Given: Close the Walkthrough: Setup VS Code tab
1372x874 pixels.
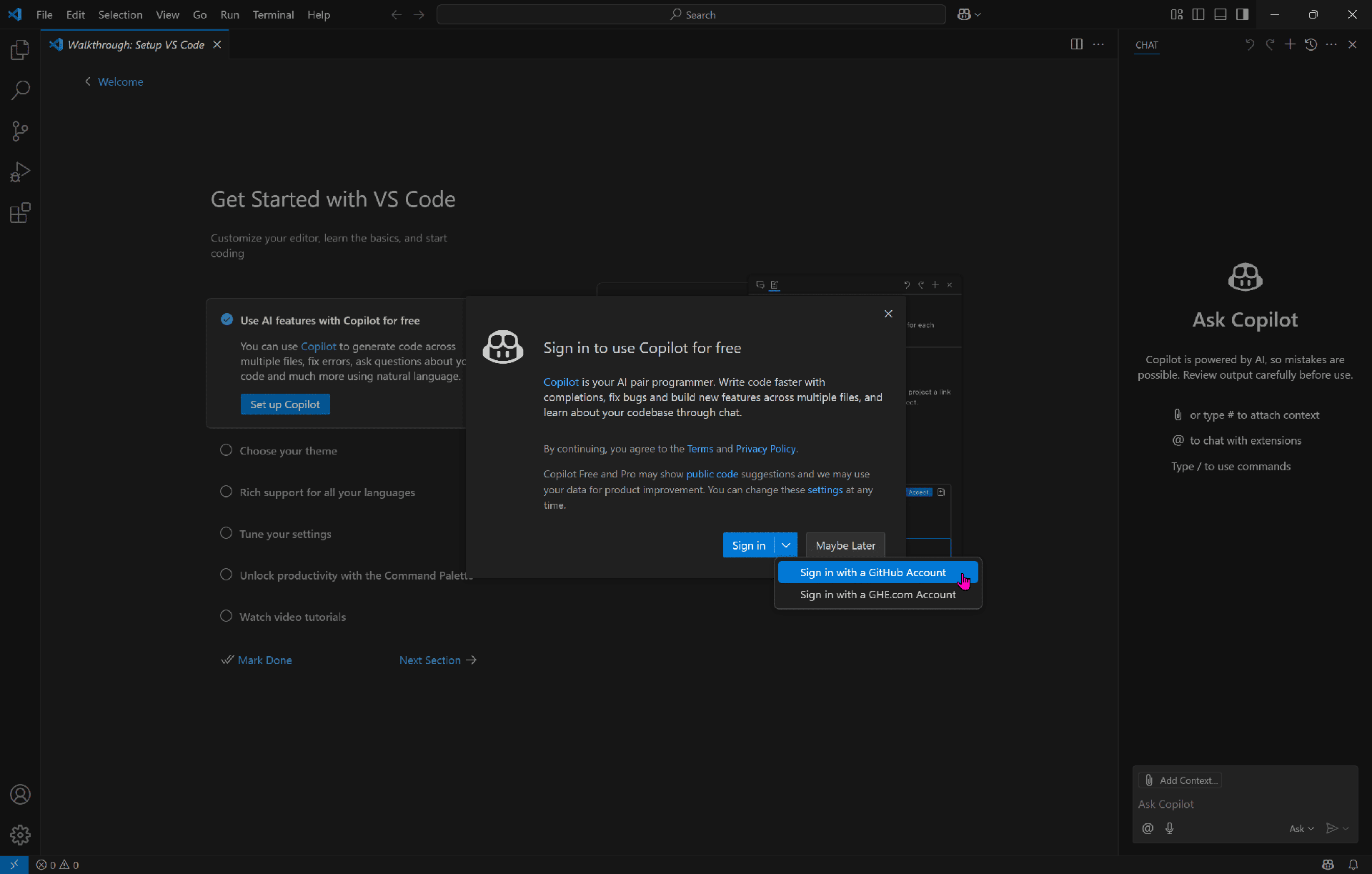Looking at the screenshot, I should point(217,44).
